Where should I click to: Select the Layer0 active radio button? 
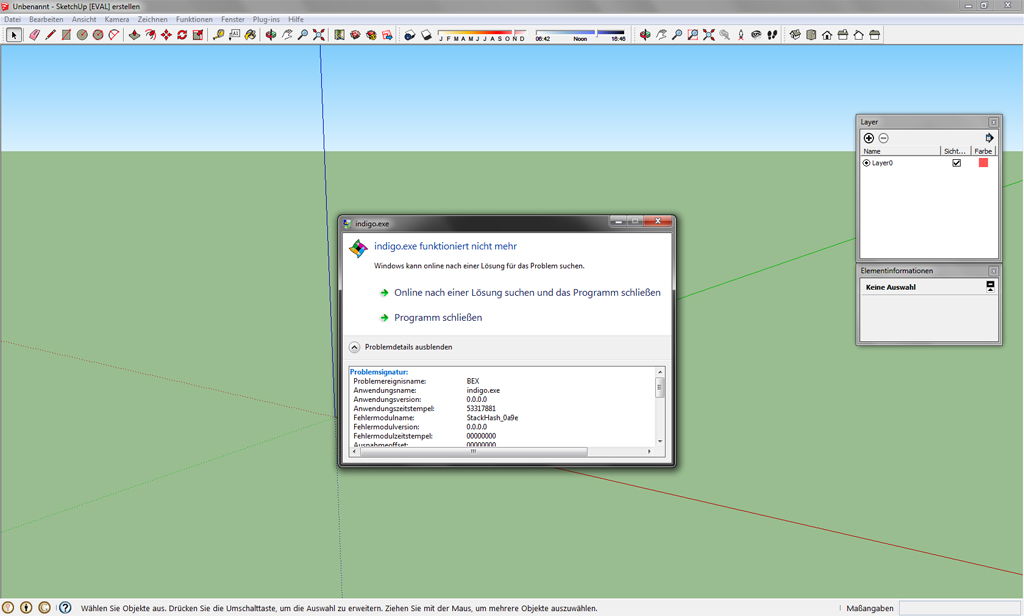867,163
